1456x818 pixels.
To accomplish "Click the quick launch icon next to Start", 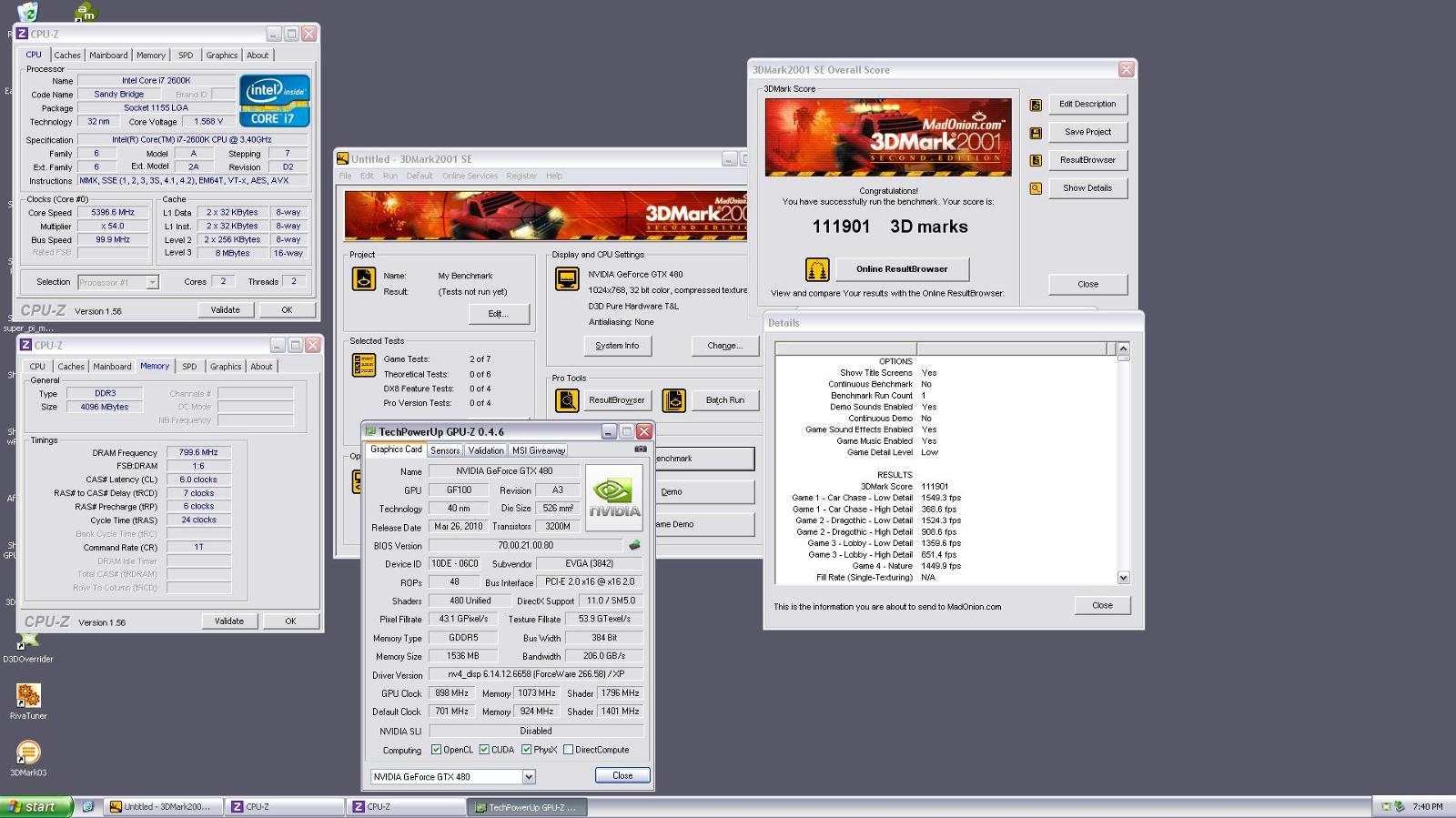I will (88, 807).
